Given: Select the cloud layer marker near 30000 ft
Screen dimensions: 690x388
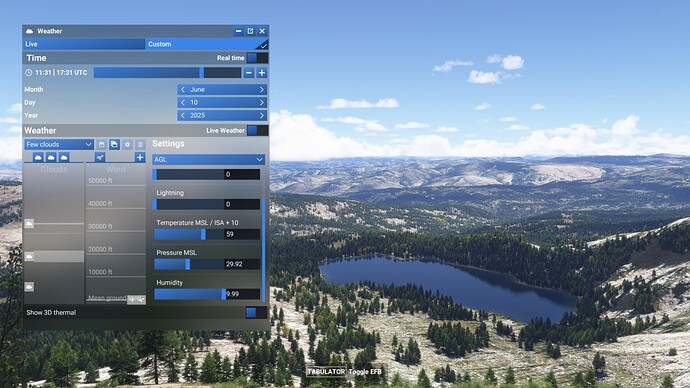Looking at the screenshot, I should point(29,224).
